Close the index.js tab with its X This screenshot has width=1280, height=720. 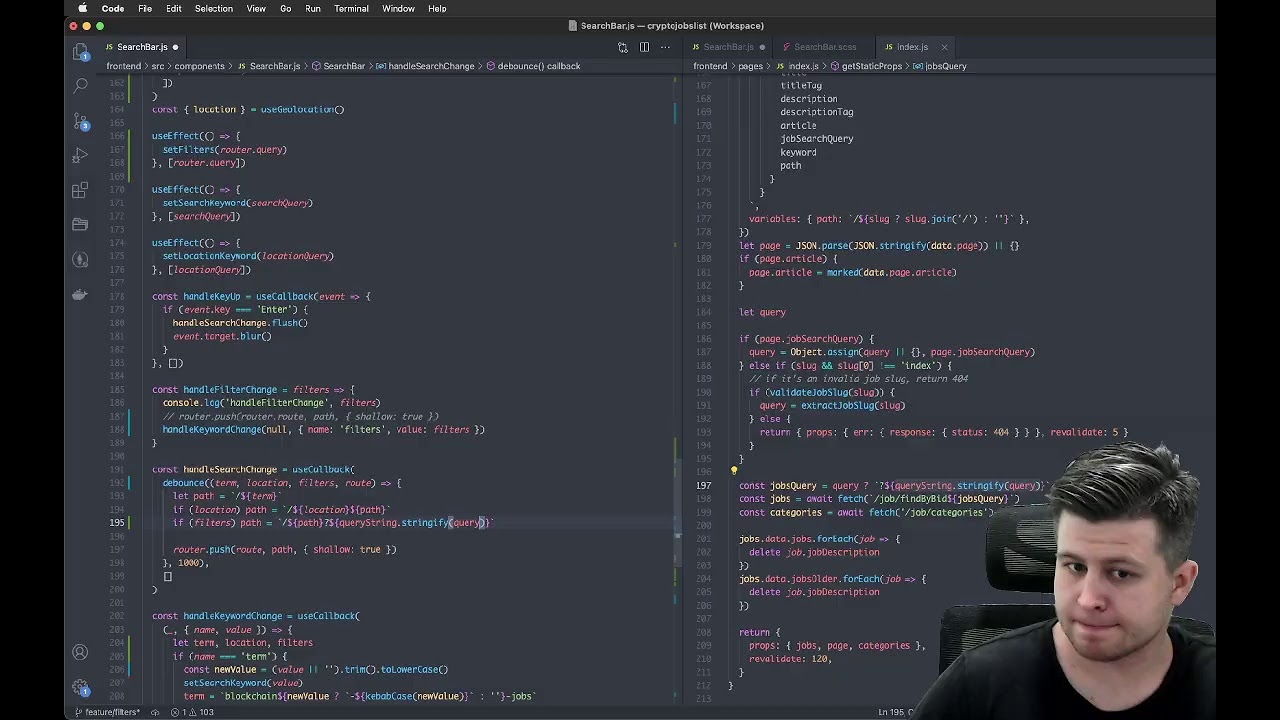point(944,47)
